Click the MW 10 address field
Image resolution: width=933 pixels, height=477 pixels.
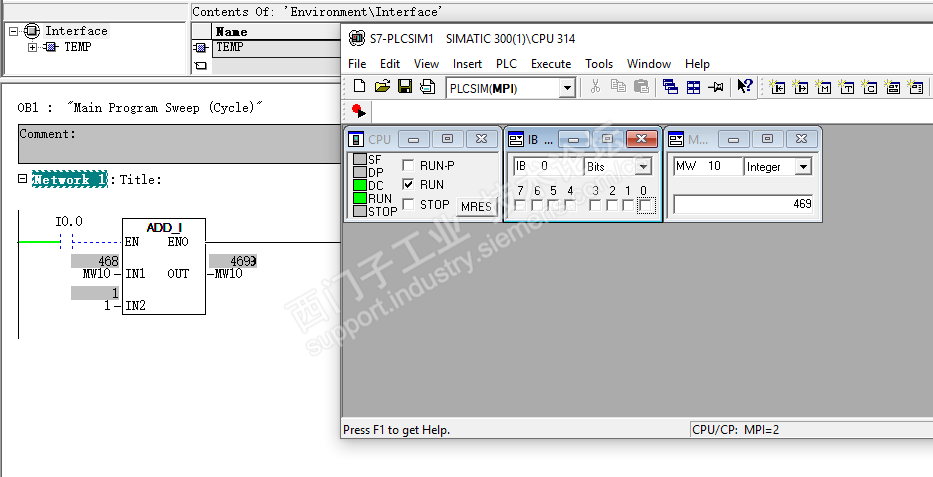(x=708, y=166)
